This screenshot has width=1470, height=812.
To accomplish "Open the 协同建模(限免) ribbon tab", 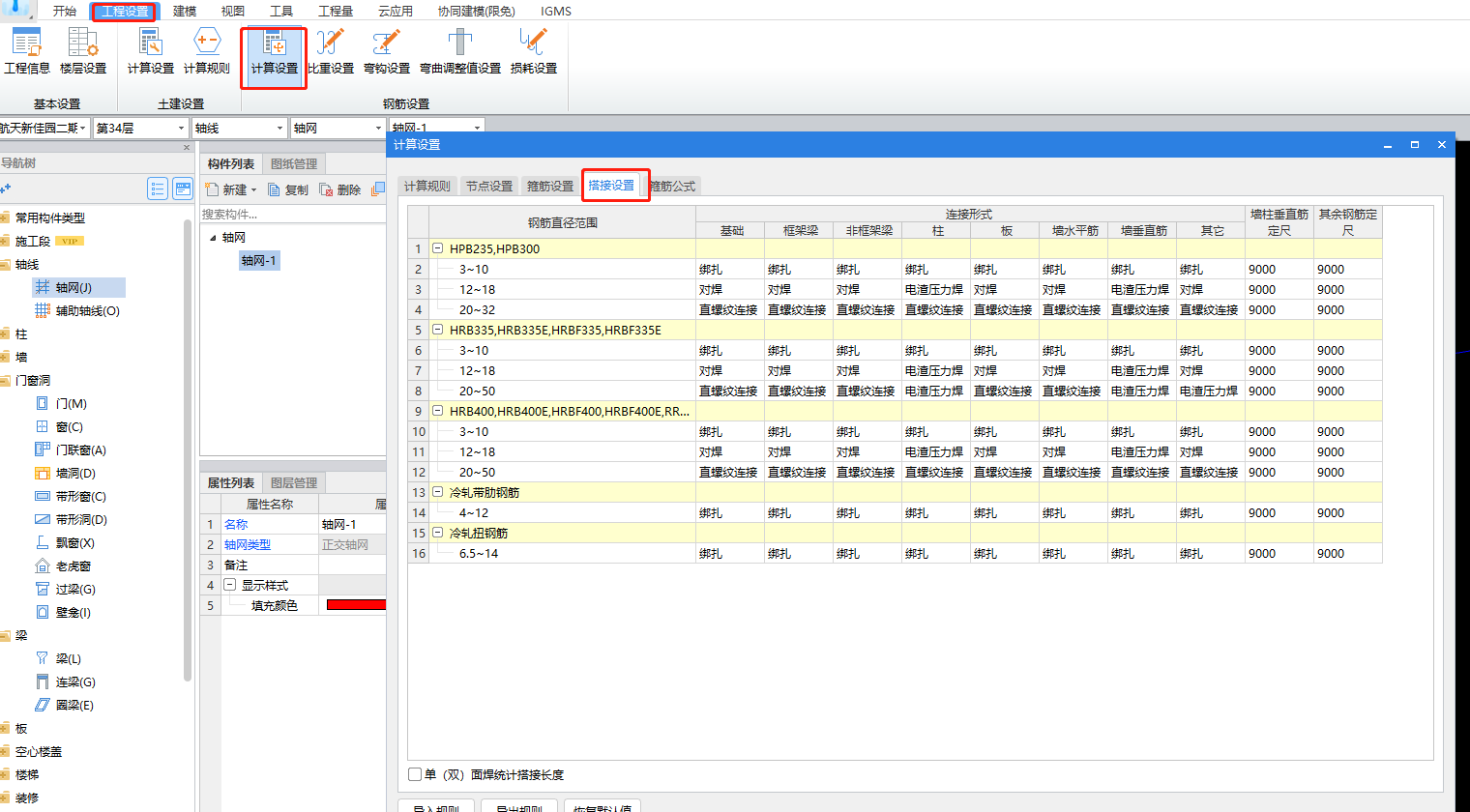I will [477, 11].
